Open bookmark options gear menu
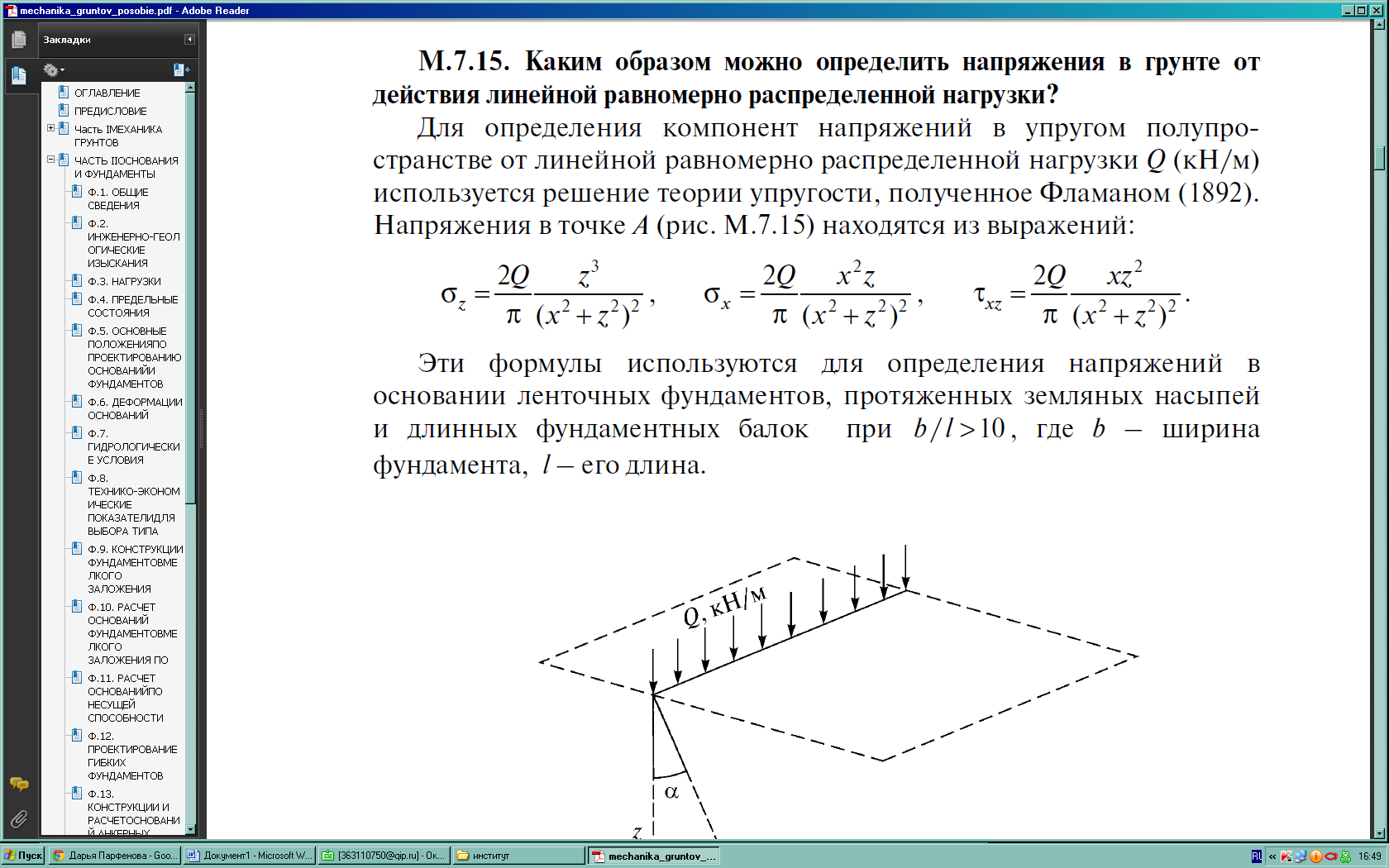 click(53, 70)
